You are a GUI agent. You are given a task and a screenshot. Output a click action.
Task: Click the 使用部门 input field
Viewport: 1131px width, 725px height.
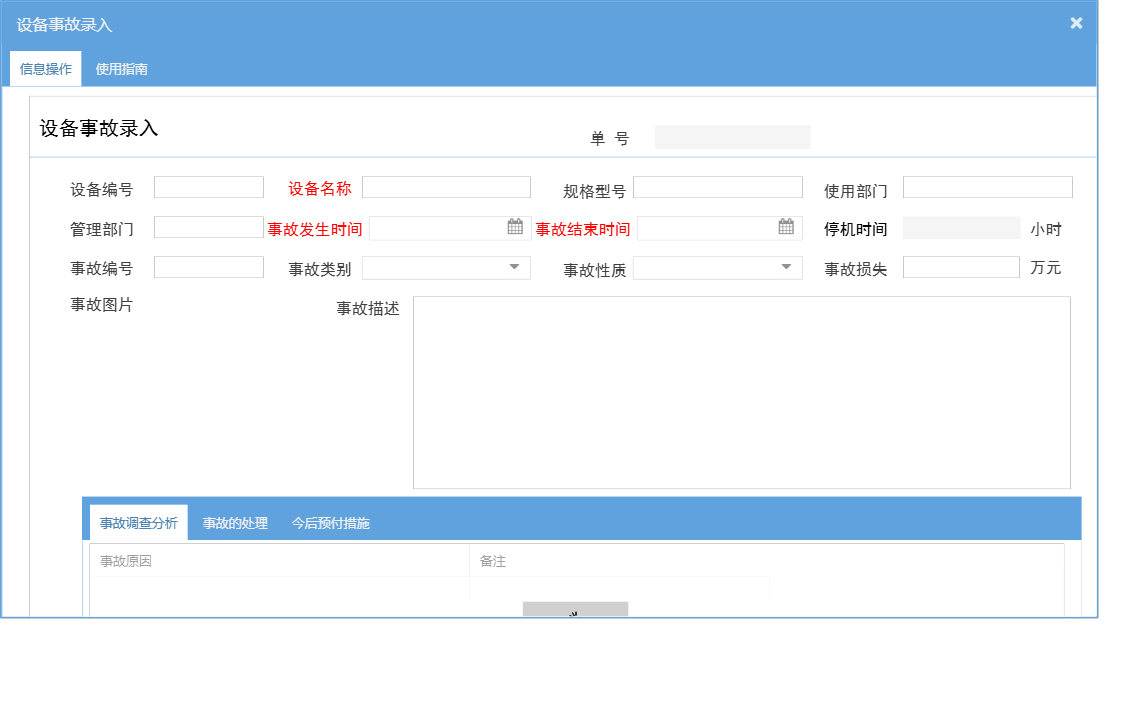pos(987,187)
